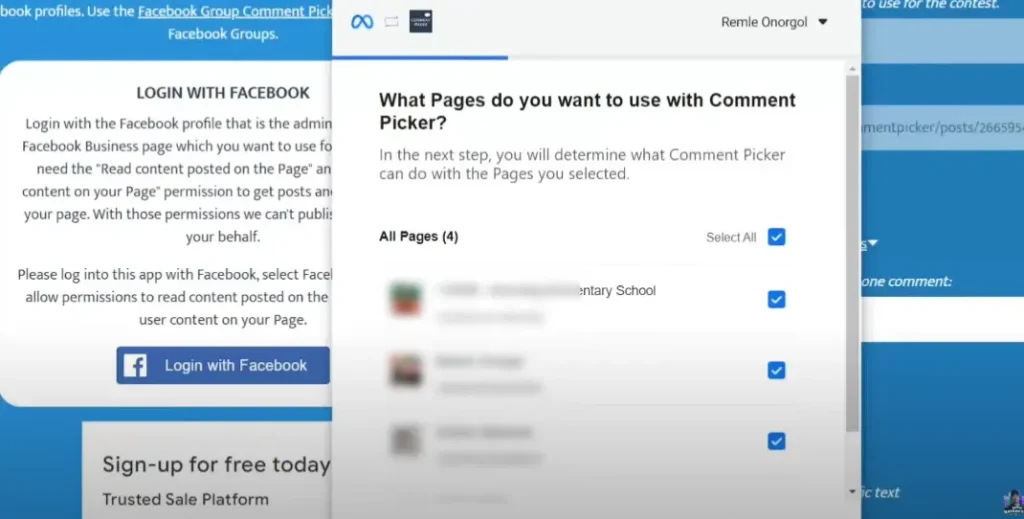Screen dimensions: 1024x519
Task: Click the Elementary School page thumbnail
Action: [406, 299]
